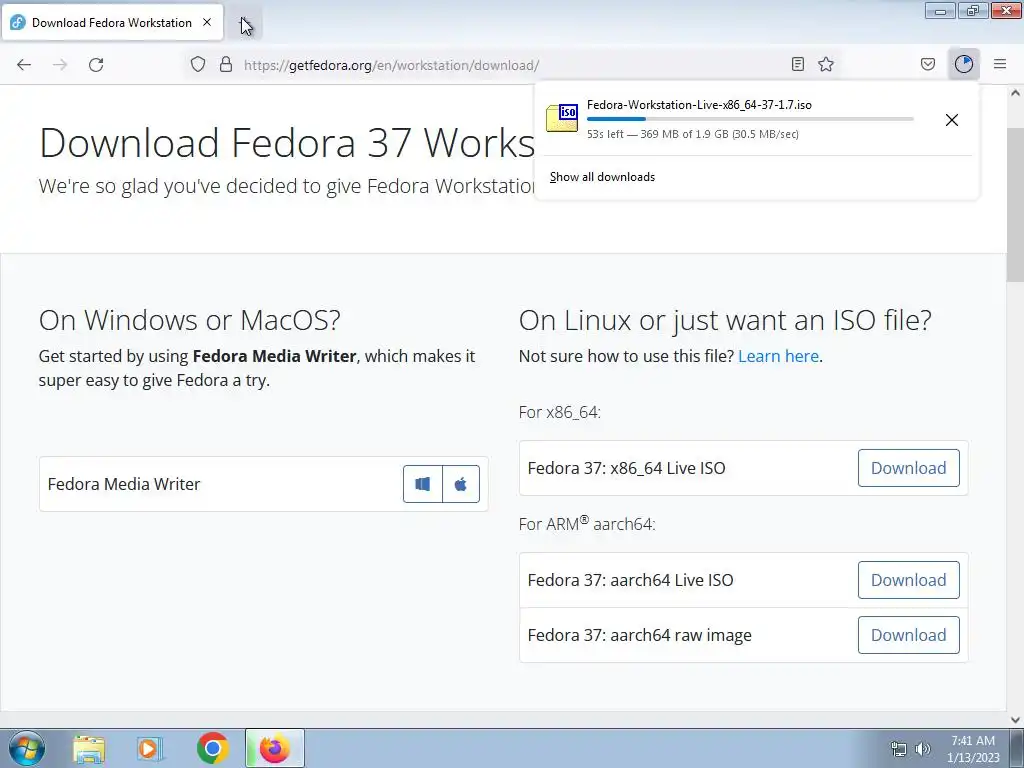The image size is (1024, 768).
Task: Click the 'Fedora 37: aarch64 raw image' label
Action: click(639, 635)
